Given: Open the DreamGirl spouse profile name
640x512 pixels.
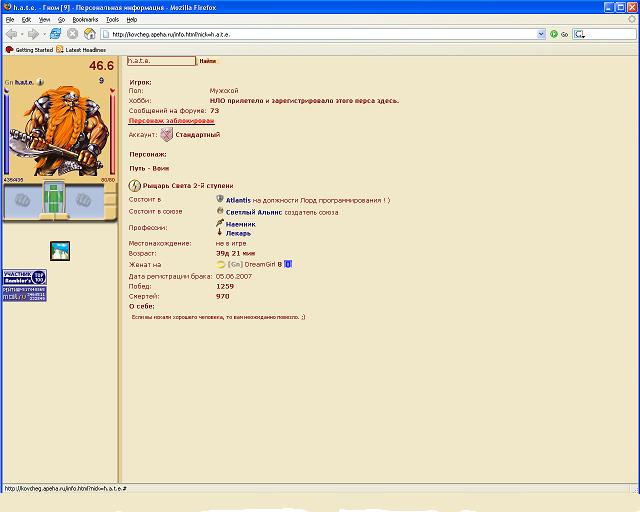Looking at the screenshot, I should click(260, 264).
